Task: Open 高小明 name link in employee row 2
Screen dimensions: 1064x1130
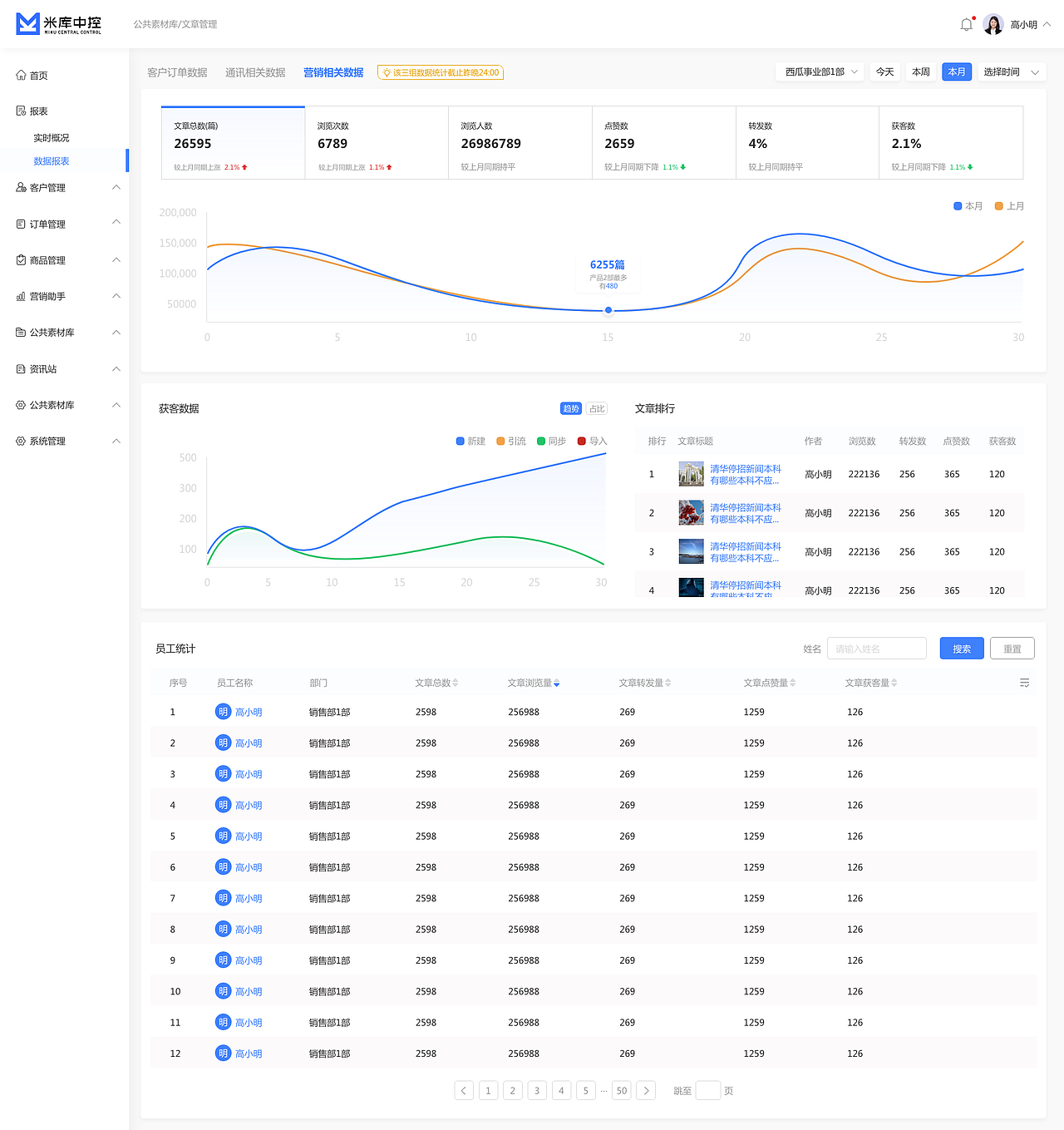Action: (249, 743)
